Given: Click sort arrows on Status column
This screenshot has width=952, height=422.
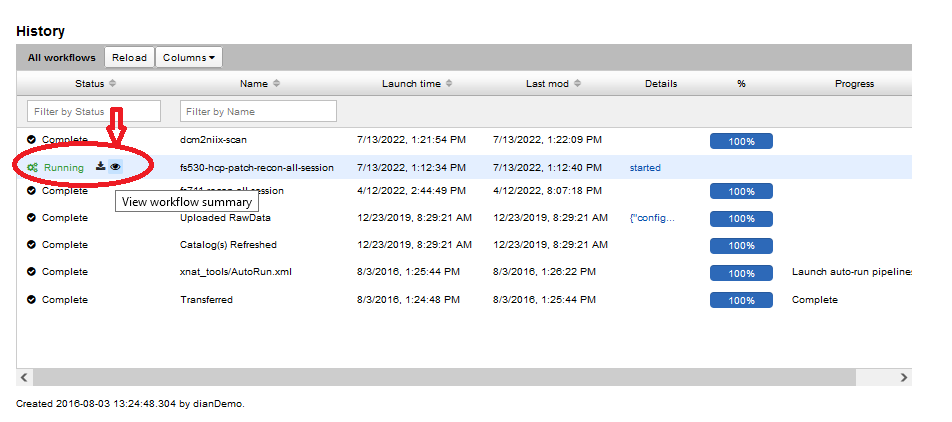Looking at the screenshot, I should 113,84.
